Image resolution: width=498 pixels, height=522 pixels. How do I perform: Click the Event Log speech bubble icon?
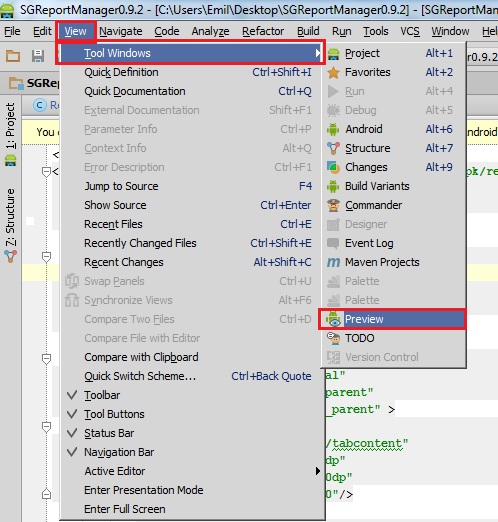(x=333, y=243)
